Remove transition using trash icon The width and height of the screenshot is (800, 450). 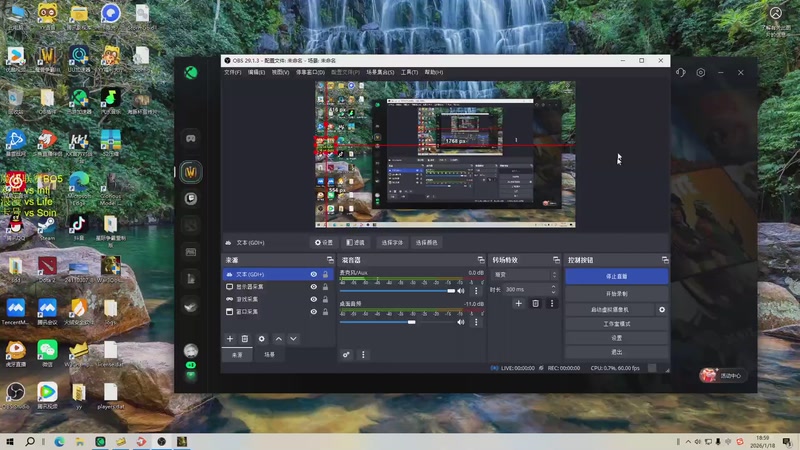pos(535,303)
